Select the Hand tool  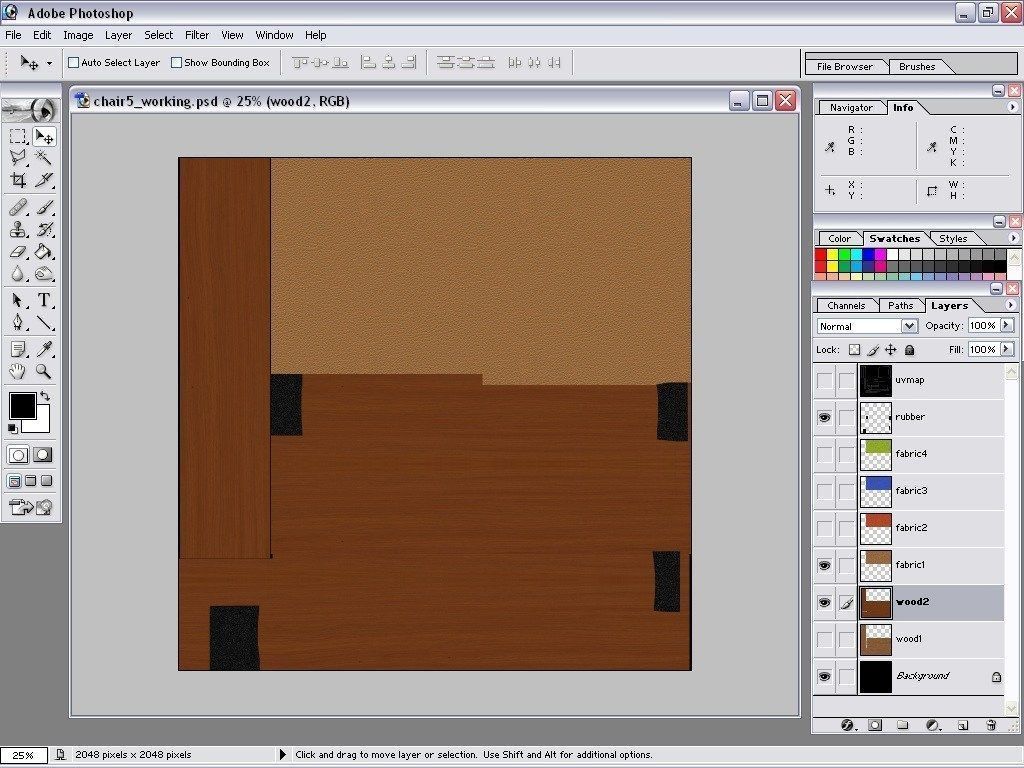coord(18,372)
